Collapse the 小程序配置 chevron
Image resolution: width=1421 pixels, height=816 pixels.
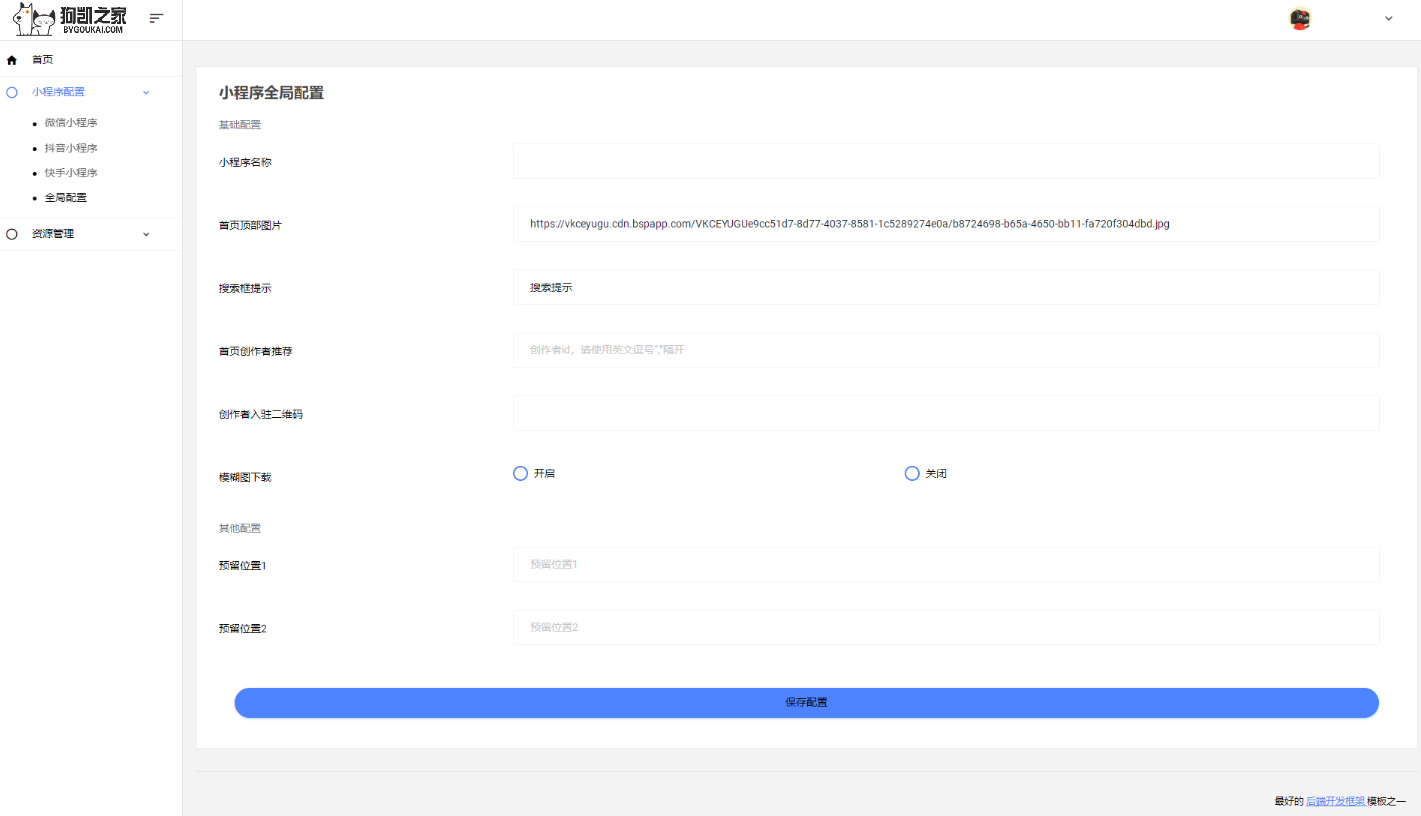pos(146,92)
